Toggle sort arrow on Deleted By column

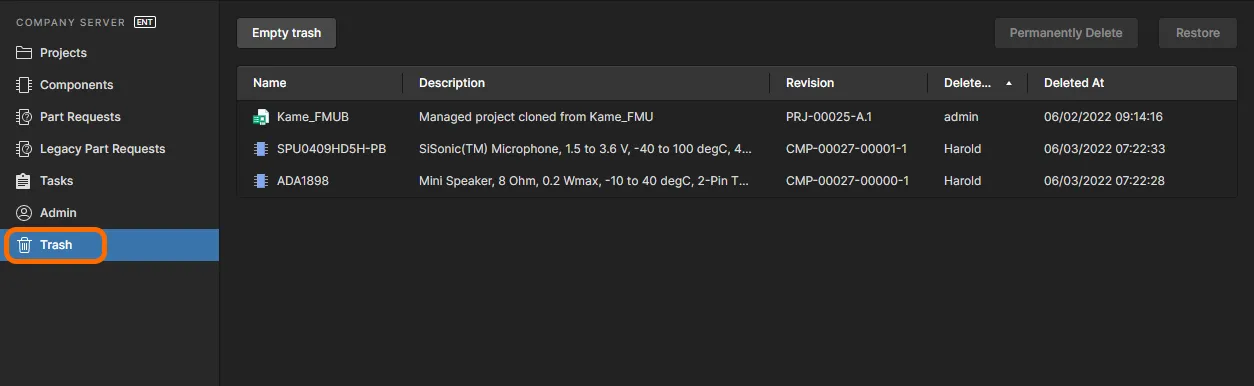[1009, 83]
